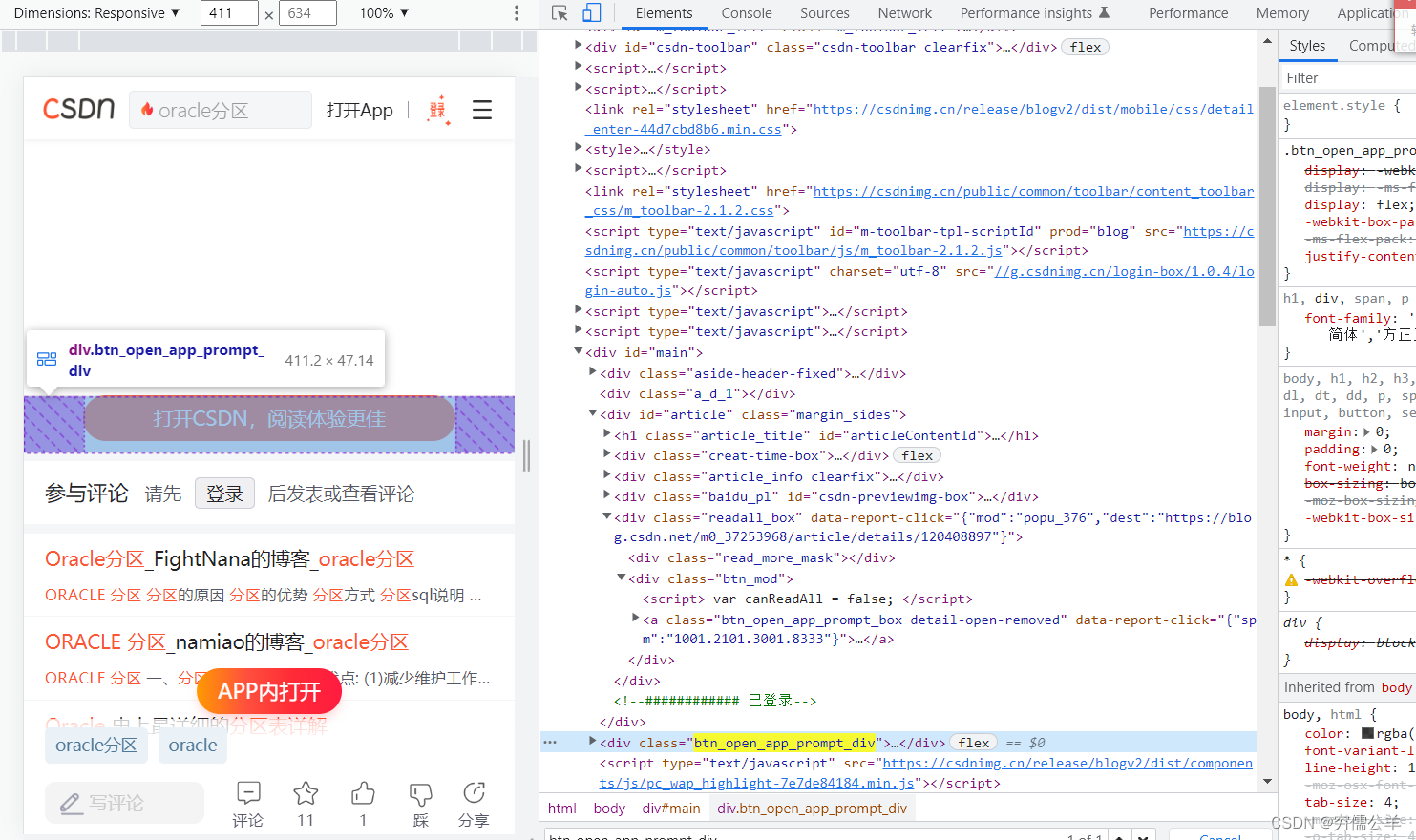Click the 登录 login button
1416x840 pixels.
(224, 493)
